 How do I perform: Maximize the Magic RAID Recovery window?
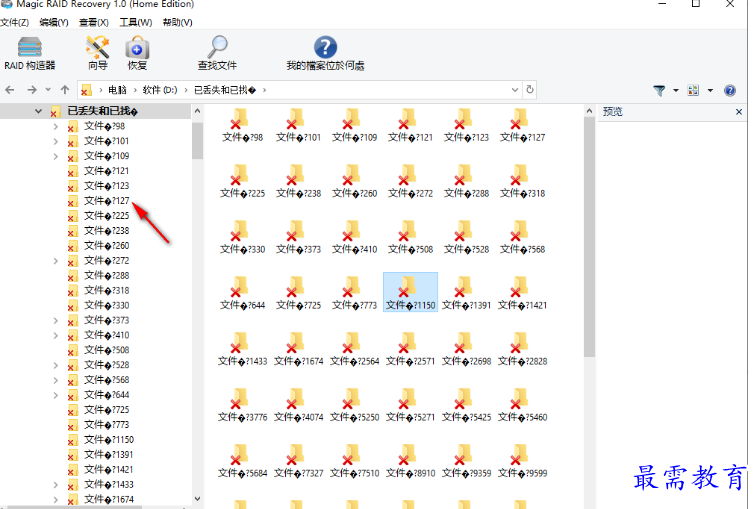click(x=696, y=4)
